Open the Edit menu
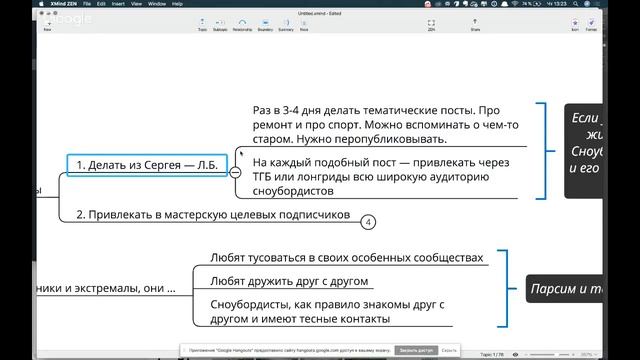This screenshot has height=360, width=640. tap(101, 4)
